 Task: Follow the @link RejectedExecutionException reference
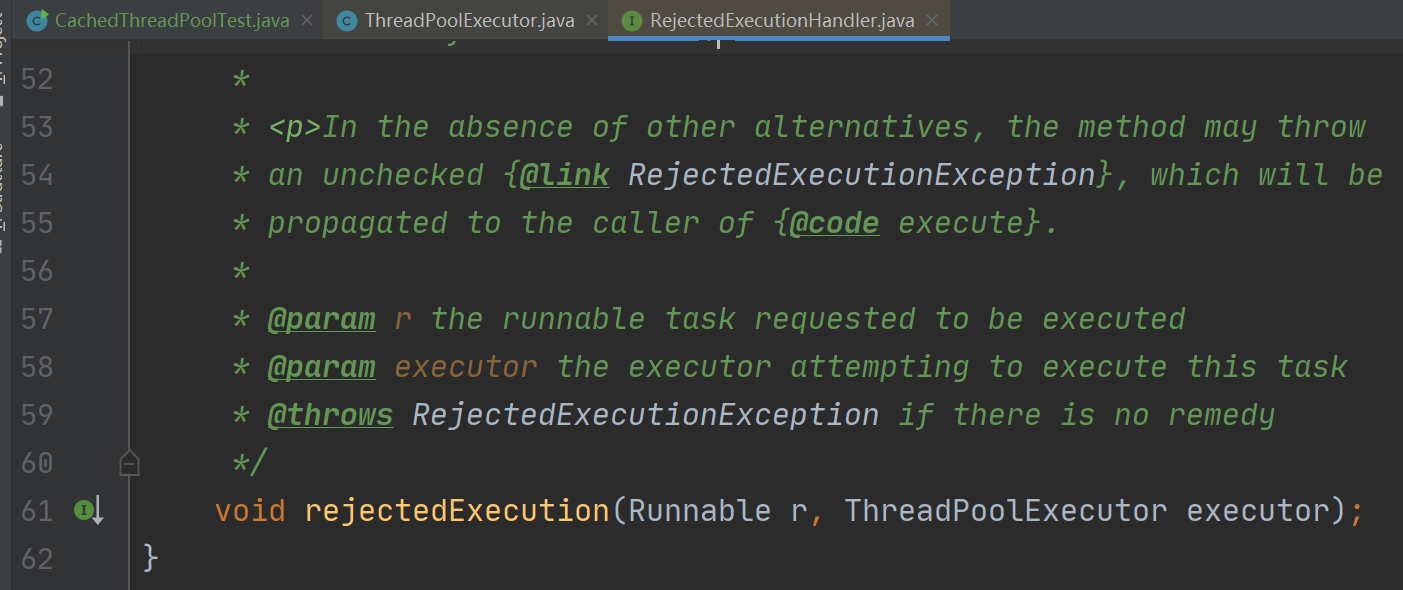[x=861, y=175]
